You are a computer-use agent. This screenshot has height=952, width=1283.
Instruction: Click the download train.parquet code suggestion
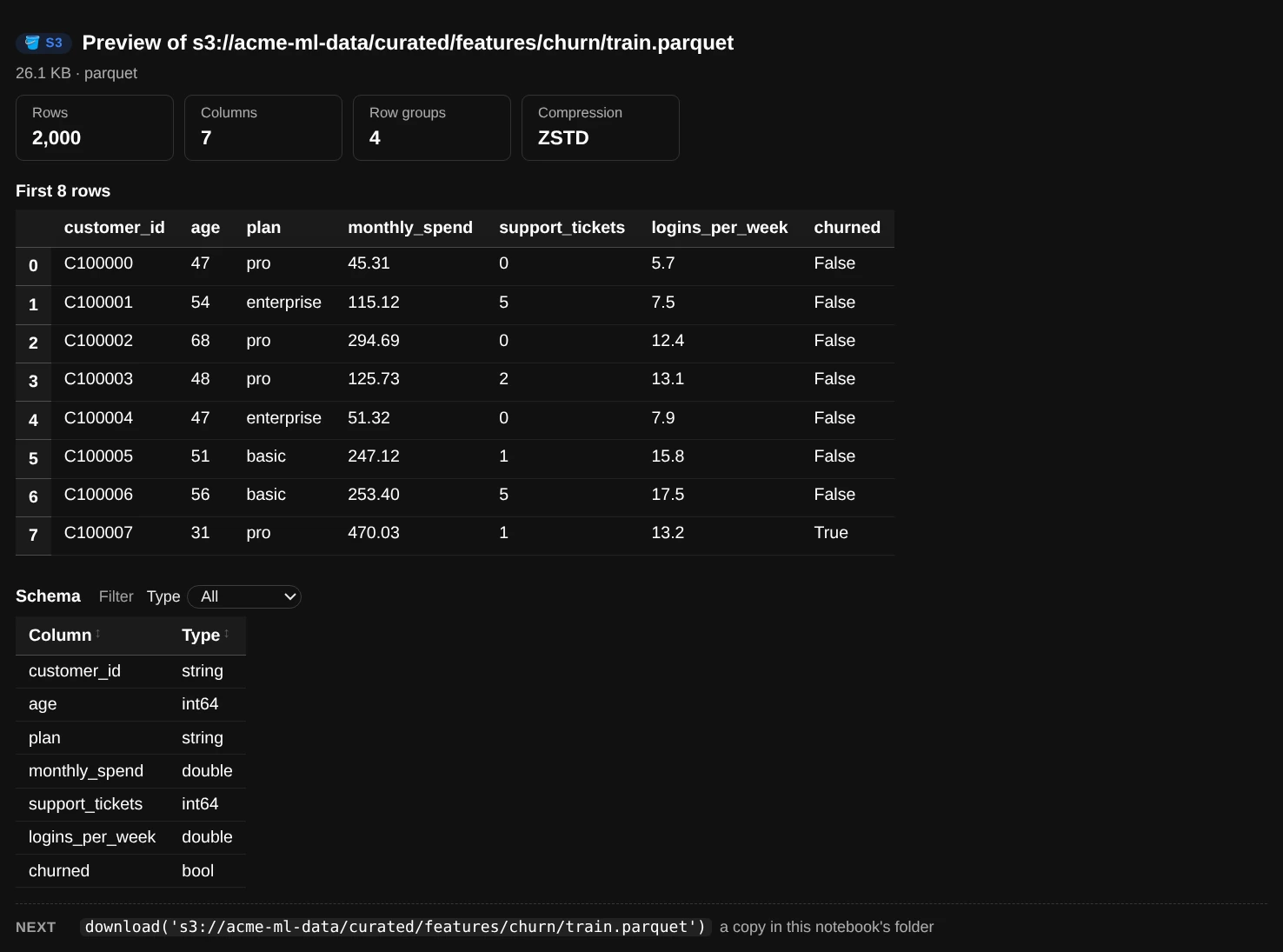pyautogui.click(x=396, y=927)
